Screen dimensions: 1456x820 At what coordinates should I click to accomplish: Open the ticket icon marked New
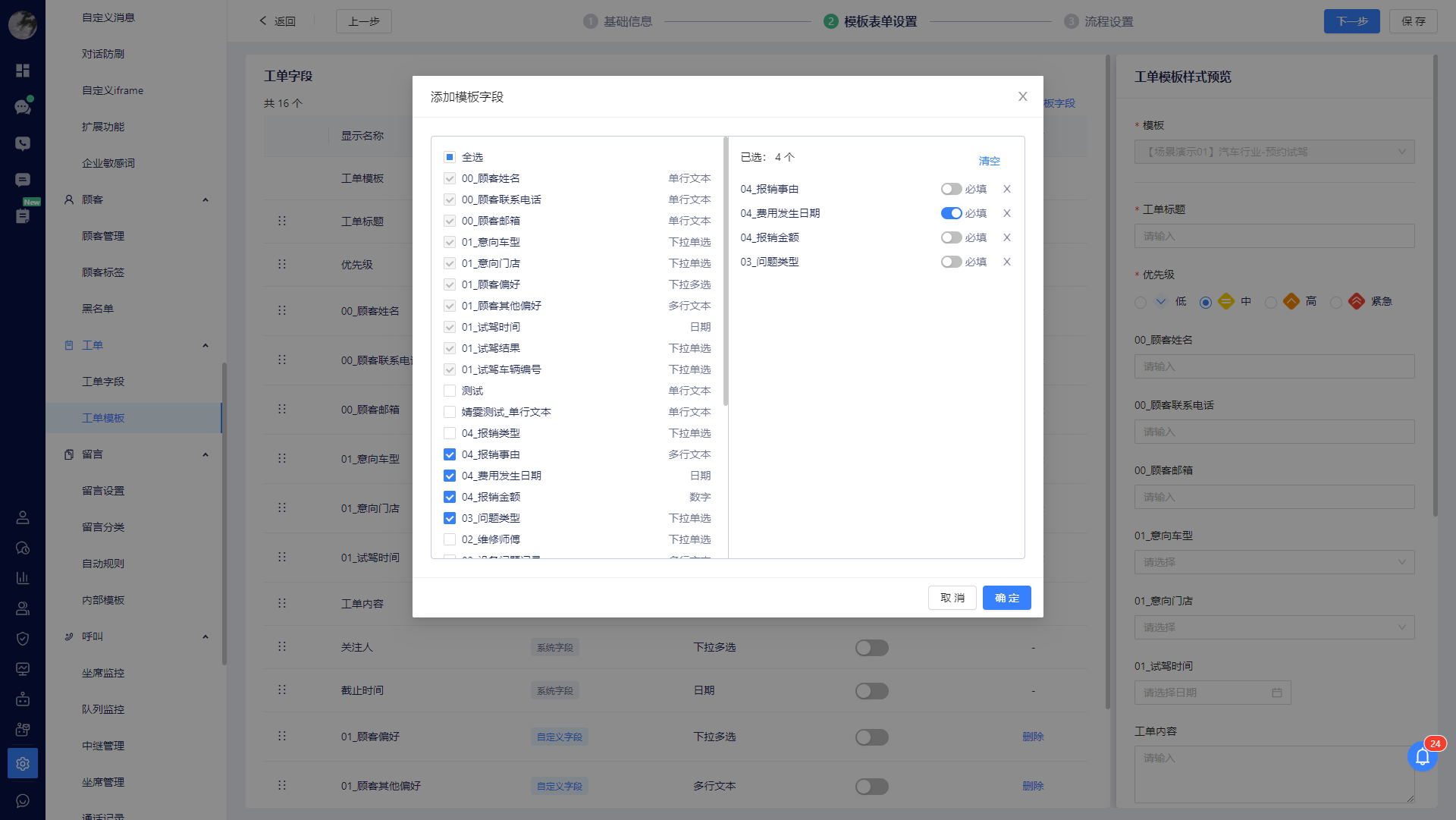23,216
